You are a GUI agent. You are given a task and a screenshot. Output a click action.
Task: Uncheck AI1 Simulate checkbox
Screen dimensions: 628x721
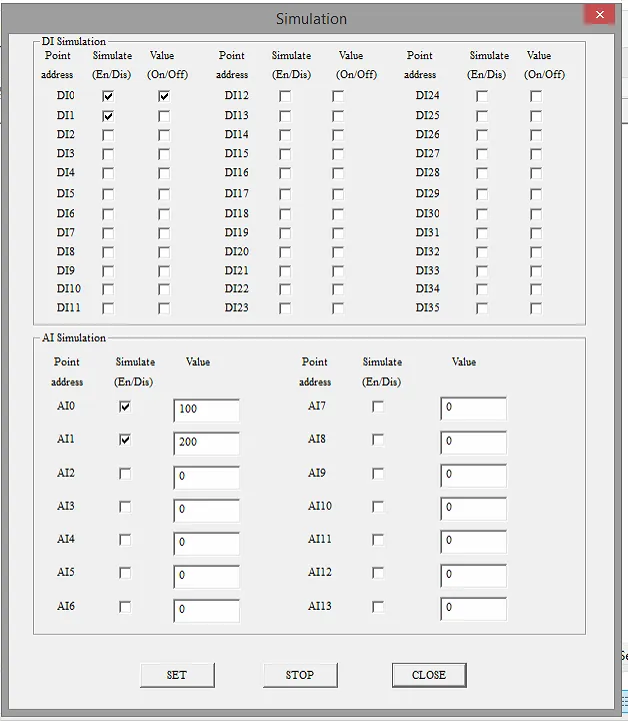(x=125, y=440)
